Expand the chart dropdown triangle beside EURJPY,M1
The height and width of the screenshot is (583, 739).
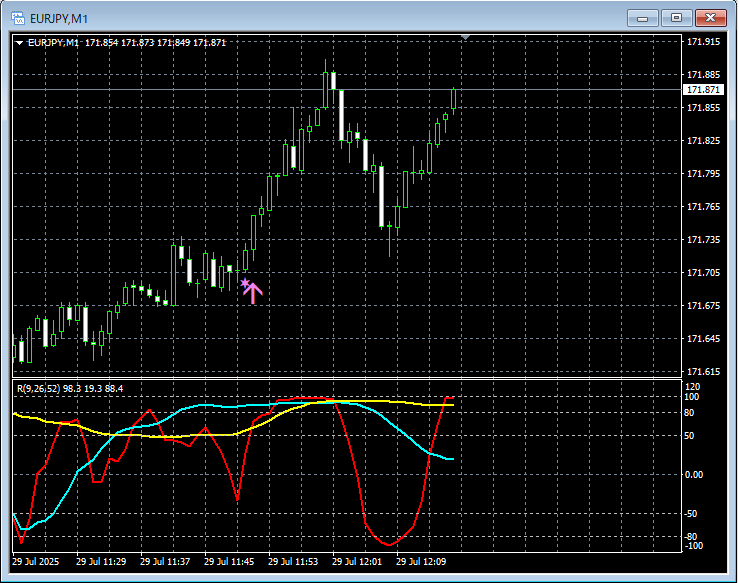pyautogui.click(x=19, y=43)
